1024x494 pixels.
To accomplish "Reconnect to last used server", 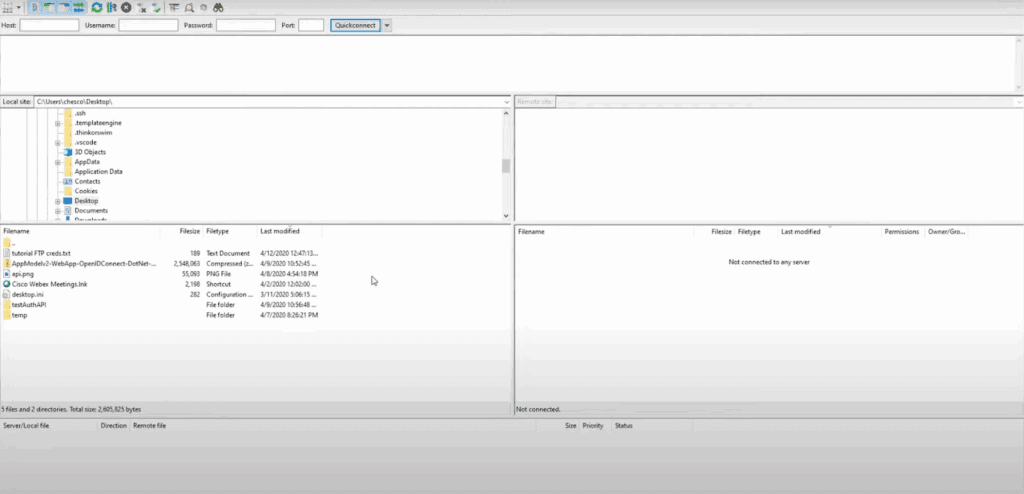I will click(157, 7).
